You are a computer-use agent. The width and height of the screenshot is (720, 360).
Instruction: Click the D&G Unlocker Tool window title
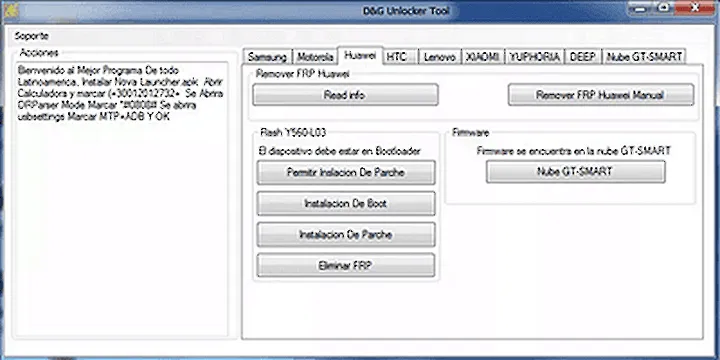pos(406,11)
